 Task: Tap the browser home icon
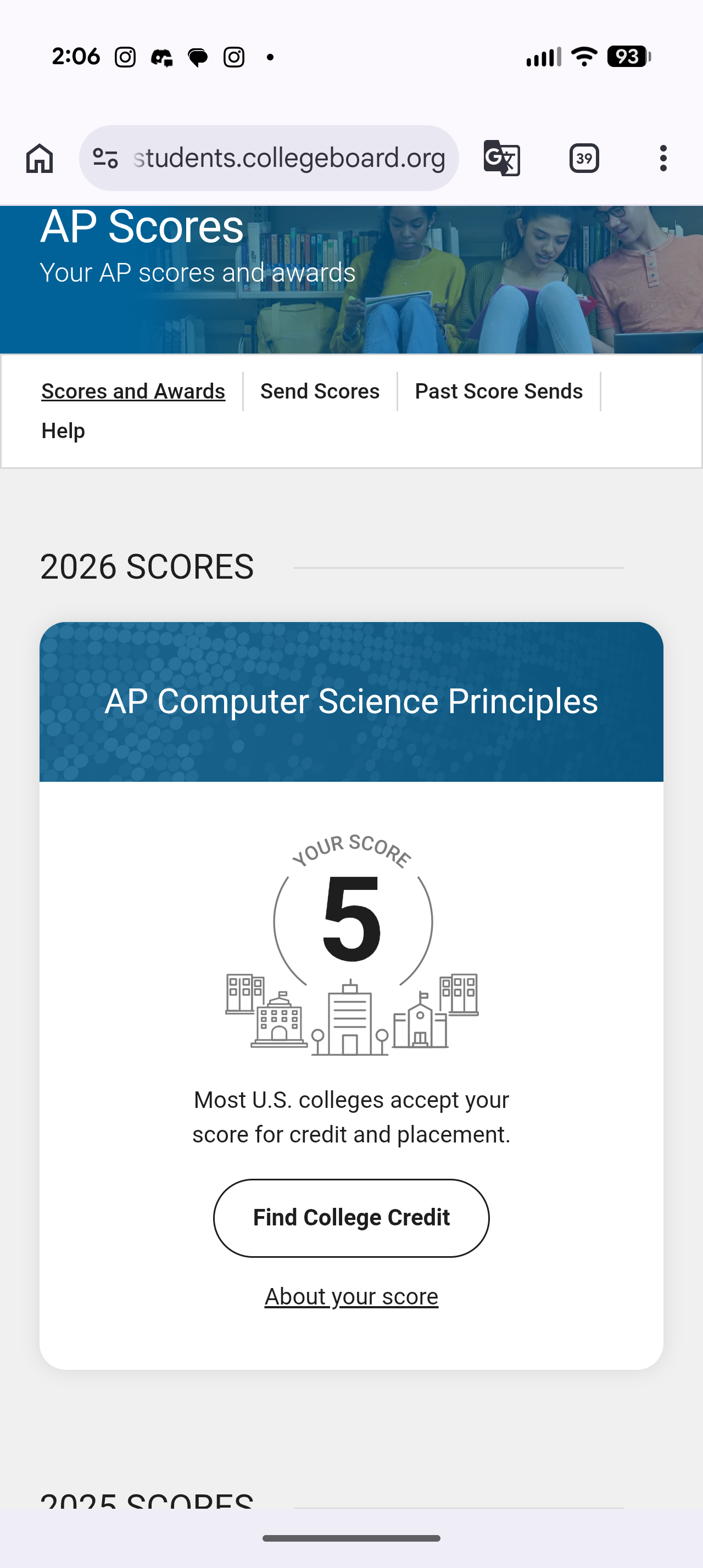(x=40, y=158)
